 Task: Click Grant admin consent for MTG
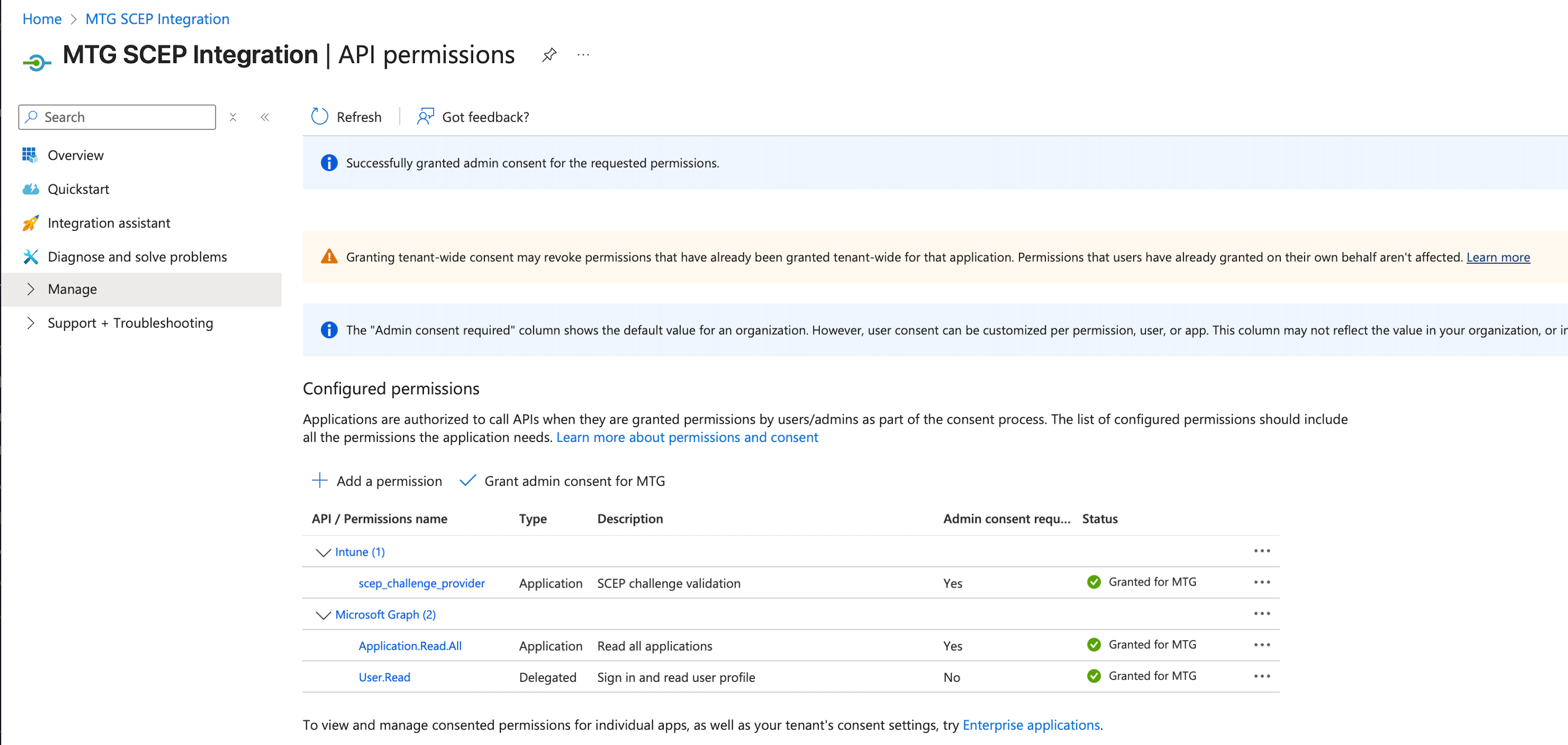(562, 481)
